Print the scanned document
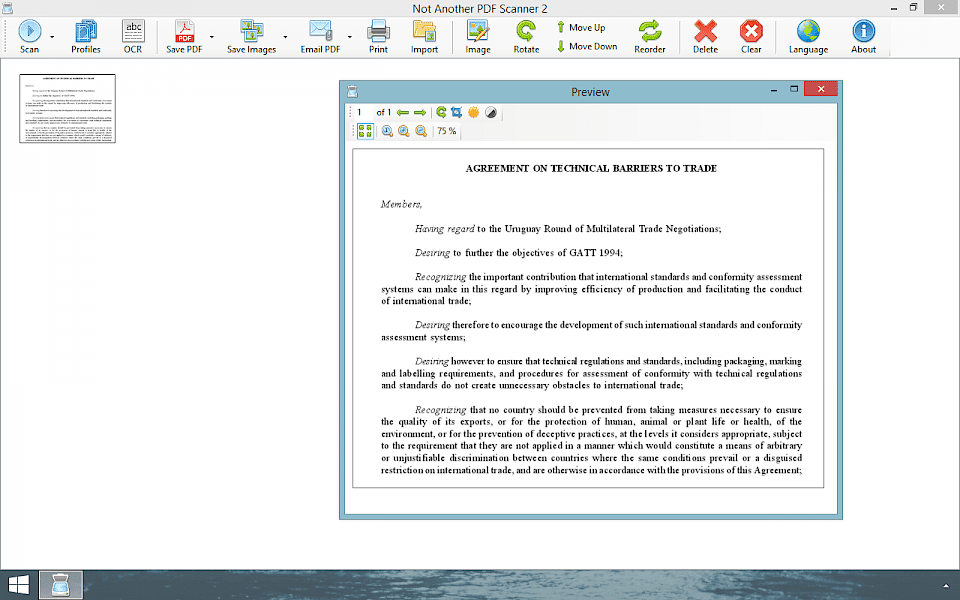The width and height of the screenshot is (960, 600). 378,37
